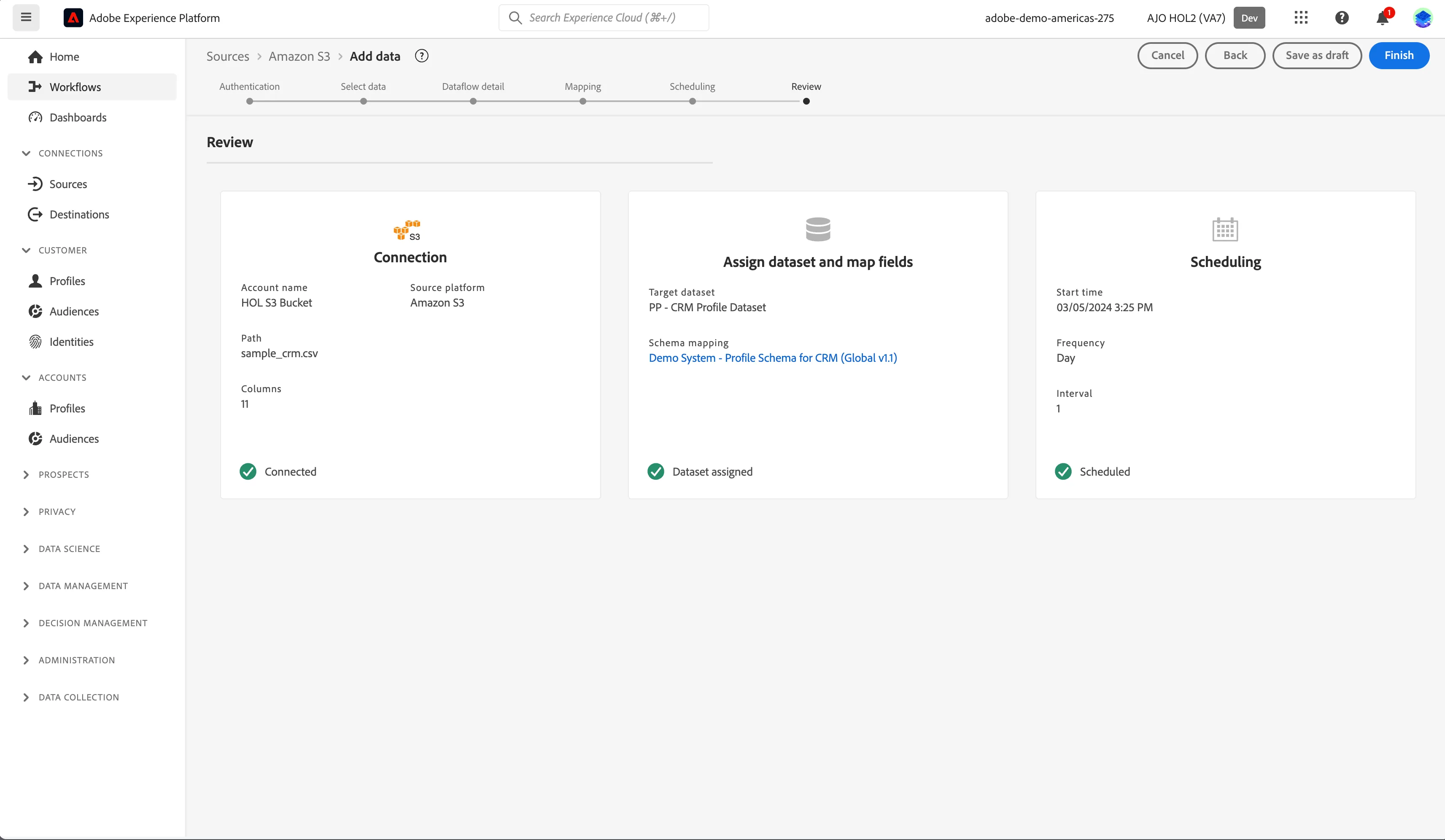Click the Accounts Audiences icon
The image size is (1445, 840).
(x=35, y=438)
